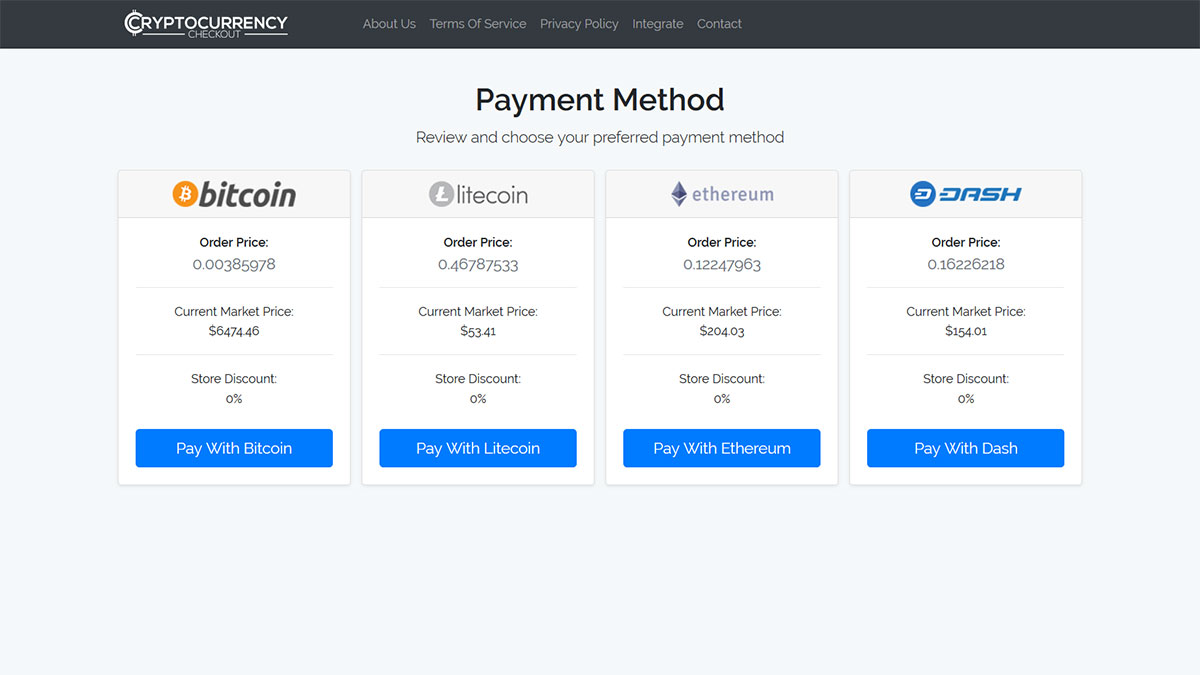Click the 0% discount value in Dash card
1200x675 pixels.
click(966, 399)
